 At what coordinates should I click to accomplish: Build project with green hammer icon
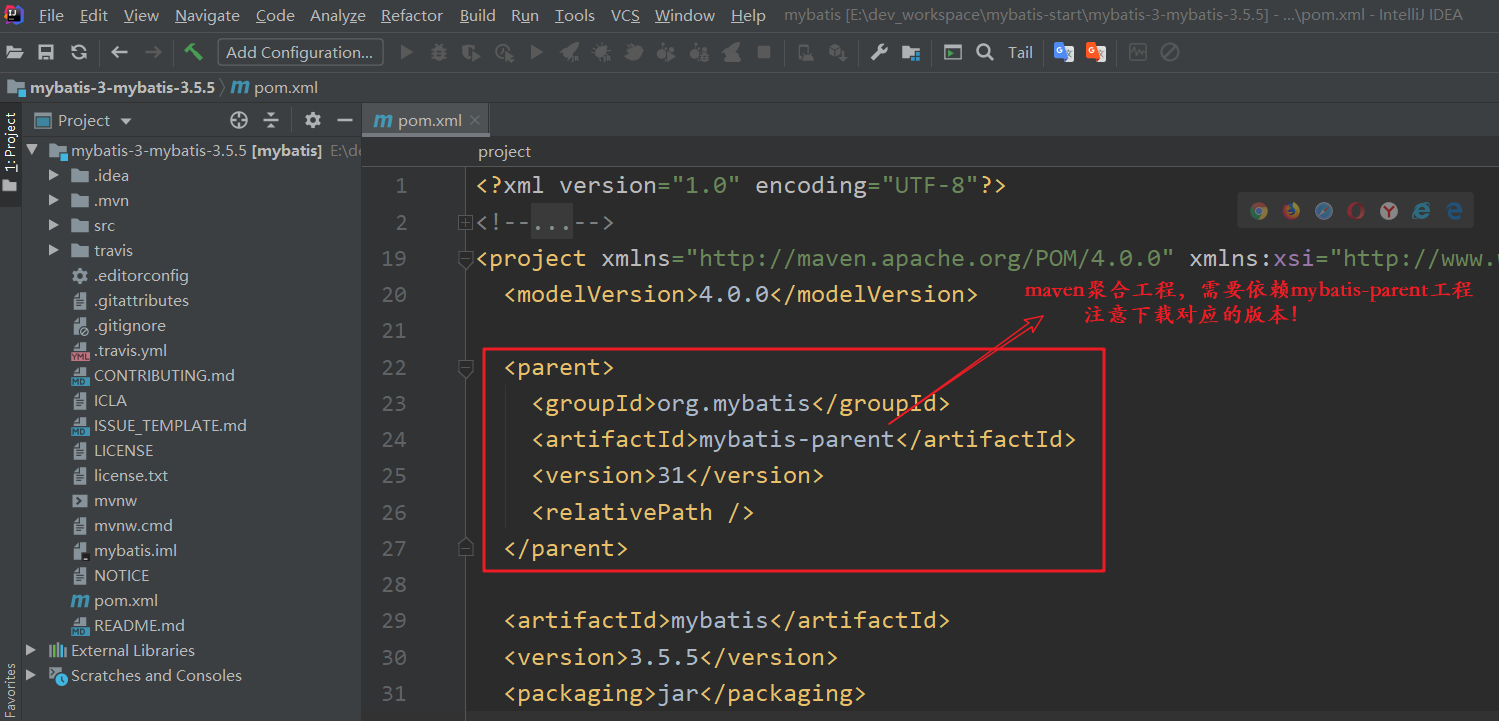click(194, 52)
